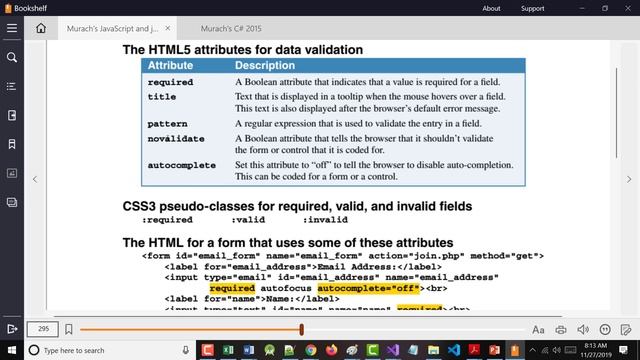Go to the Bookshelf home icon
This screenshot has height=360, width=640.
(x=41, y=28)
